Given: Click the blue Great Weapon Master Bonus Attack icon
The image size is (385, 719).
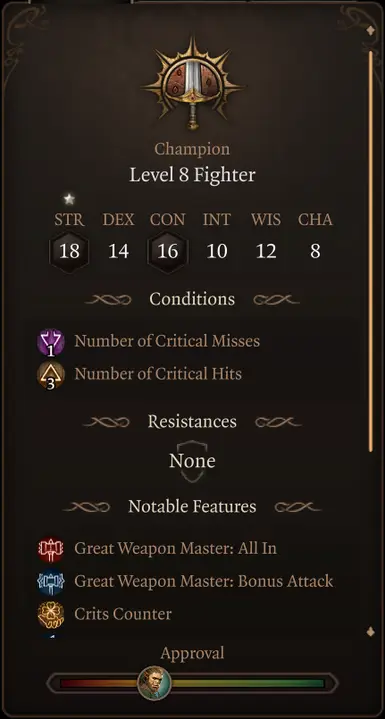Looking at the screenshot, I should [51, 582].
